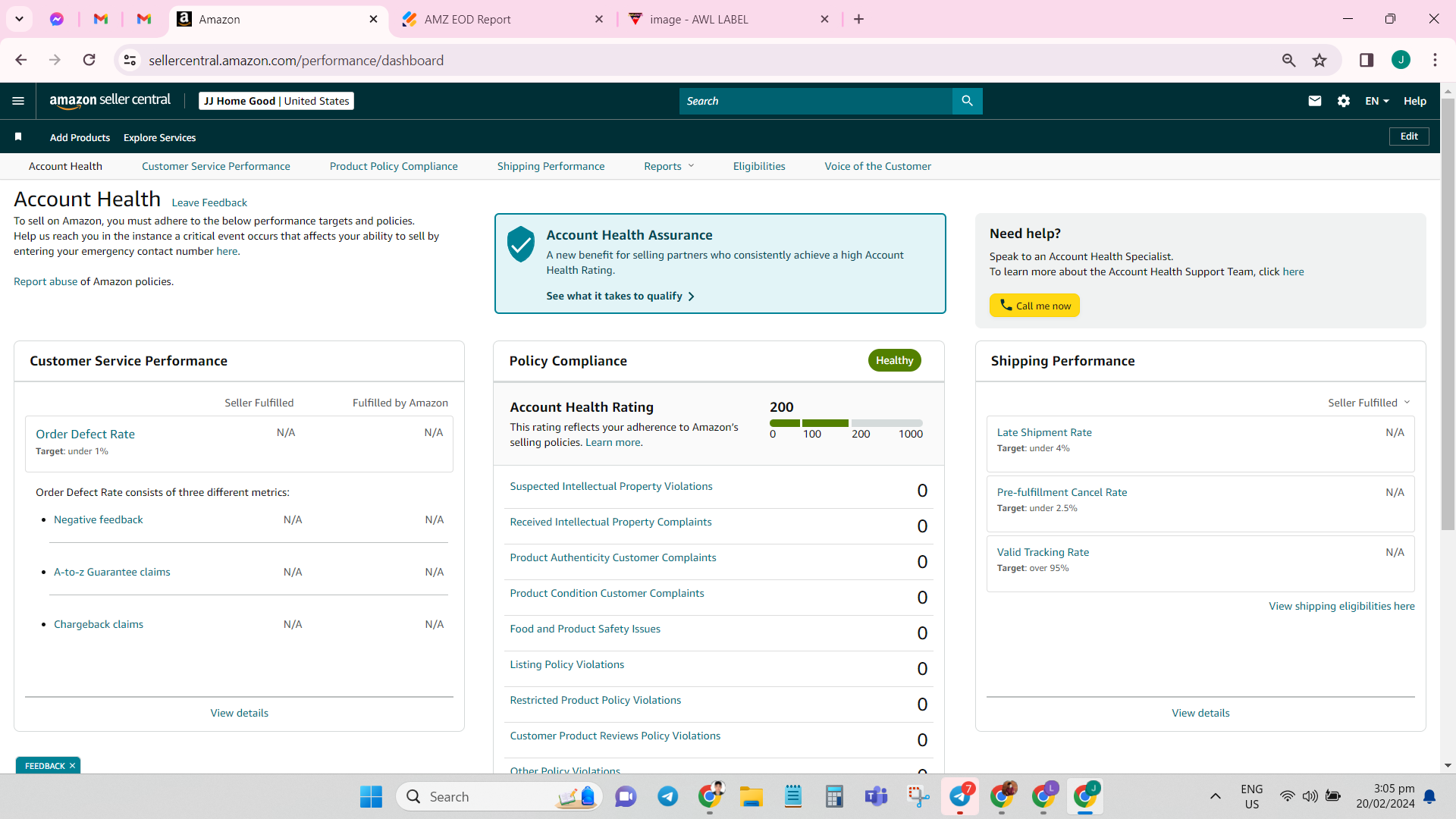The height and width of the screenshot is (819, 1456).
Task: Open a new browser tab
Action: point(858,20)
